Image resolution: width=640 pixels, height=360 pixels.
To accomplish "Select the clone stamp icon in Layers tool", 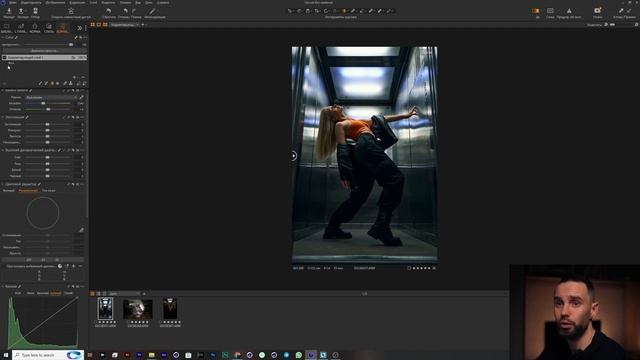I will coord(70,83).
